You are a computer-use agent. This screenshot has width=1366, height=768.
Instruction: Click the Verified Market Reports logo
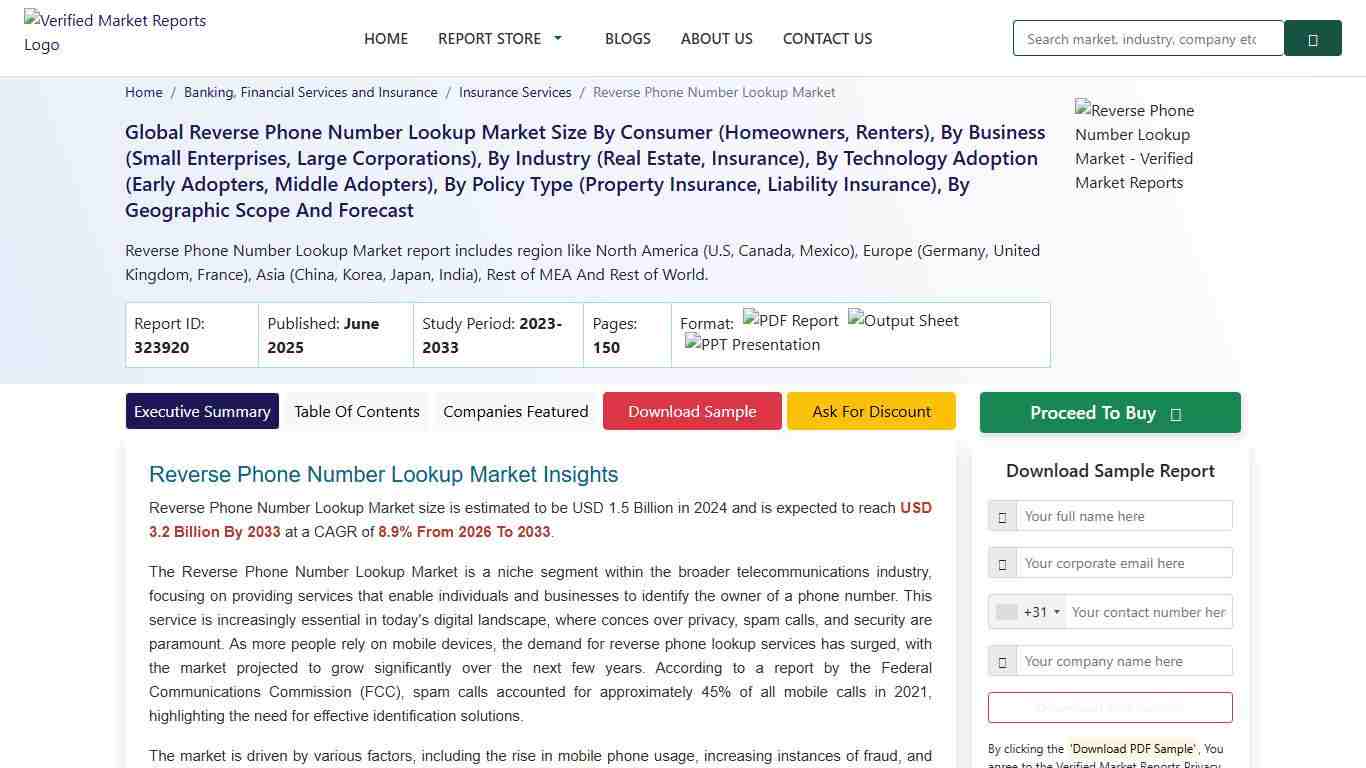(115, 32)
